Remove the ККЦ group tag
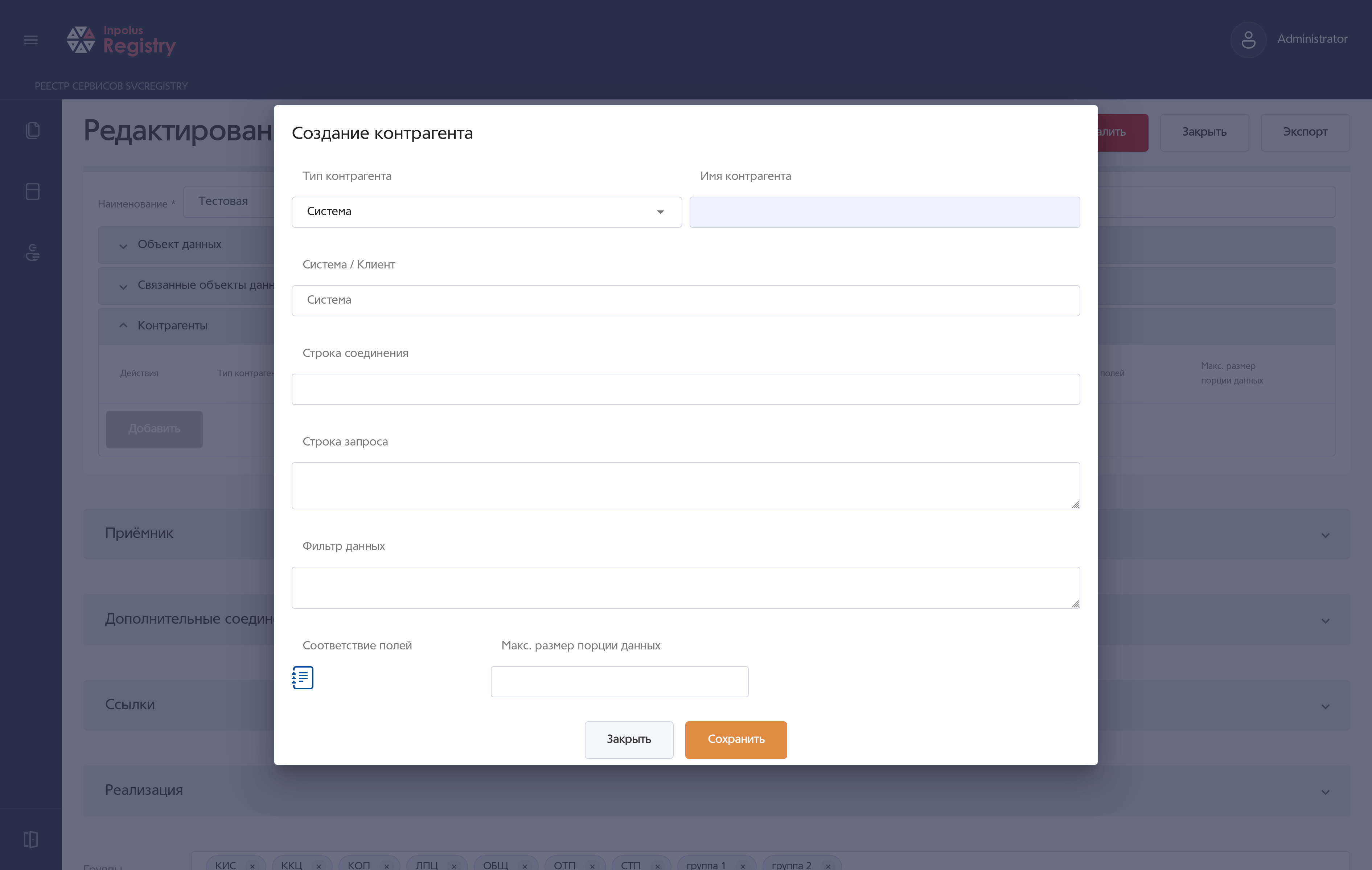Image resolution: width=1372 pixels, height=870 pixels. [319, 866]
